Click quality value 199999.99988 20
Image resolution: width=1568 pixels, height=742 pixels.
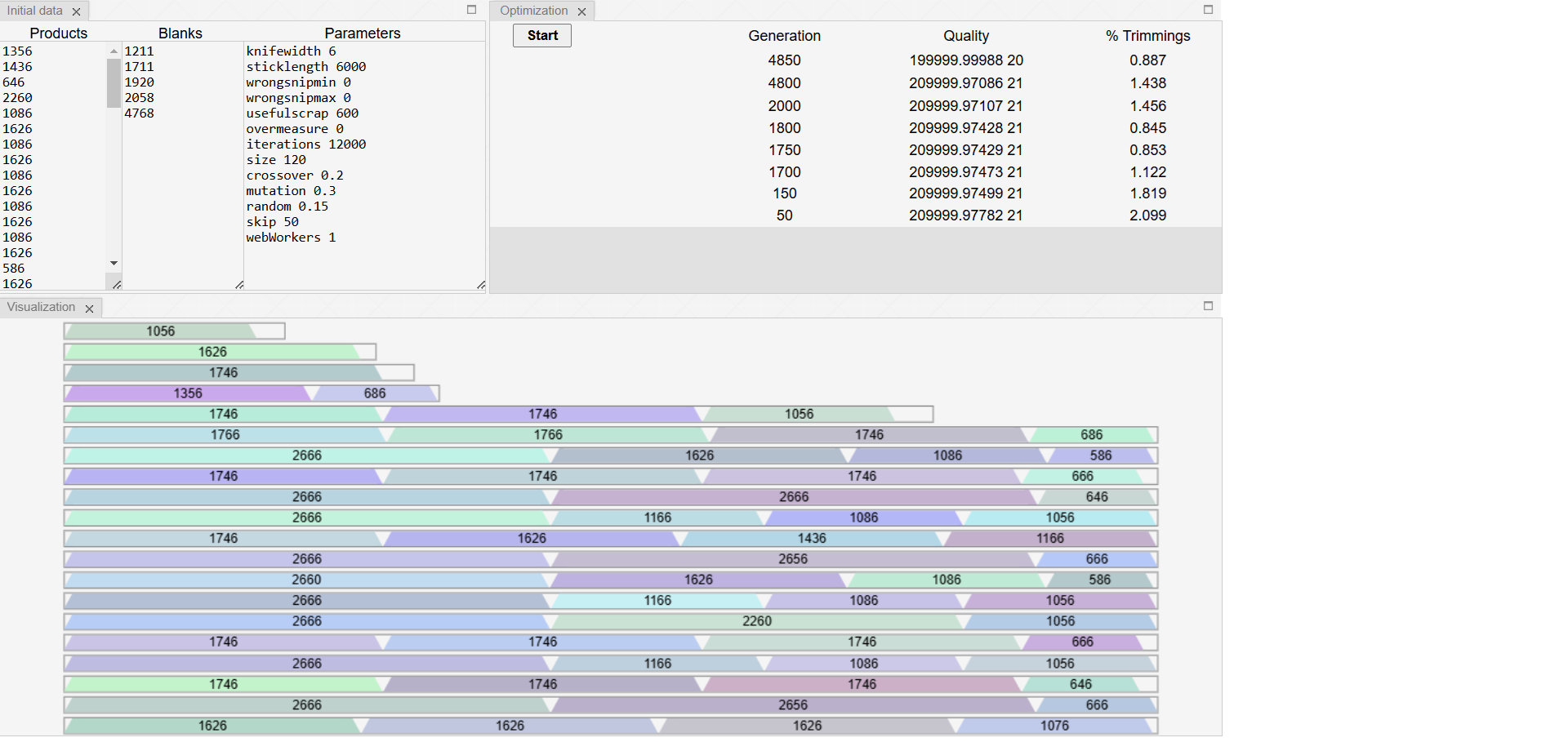coord(966,60)
